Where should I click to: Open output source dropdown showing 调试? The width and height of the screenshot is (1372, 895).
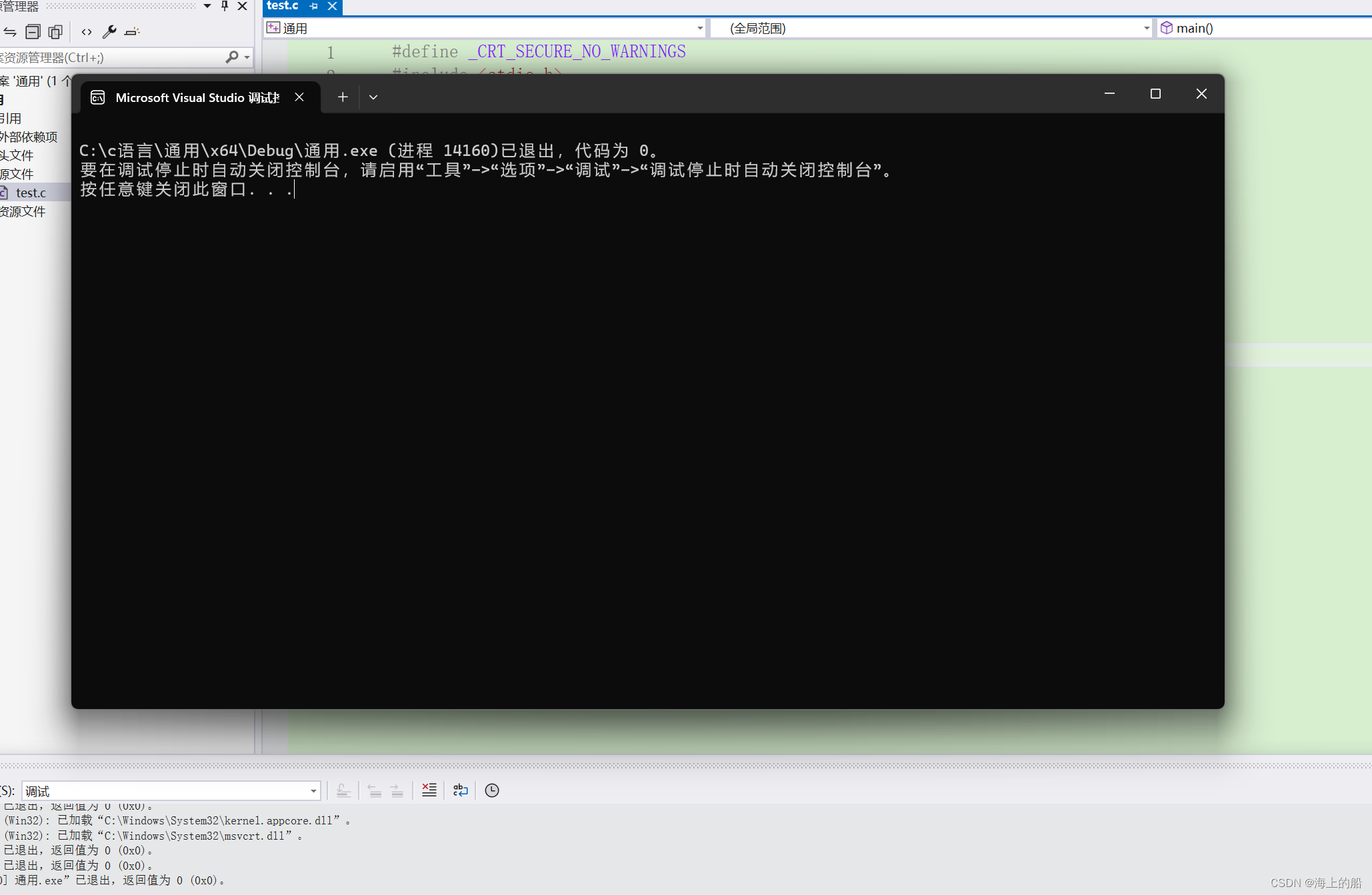(x=171, y=791)
